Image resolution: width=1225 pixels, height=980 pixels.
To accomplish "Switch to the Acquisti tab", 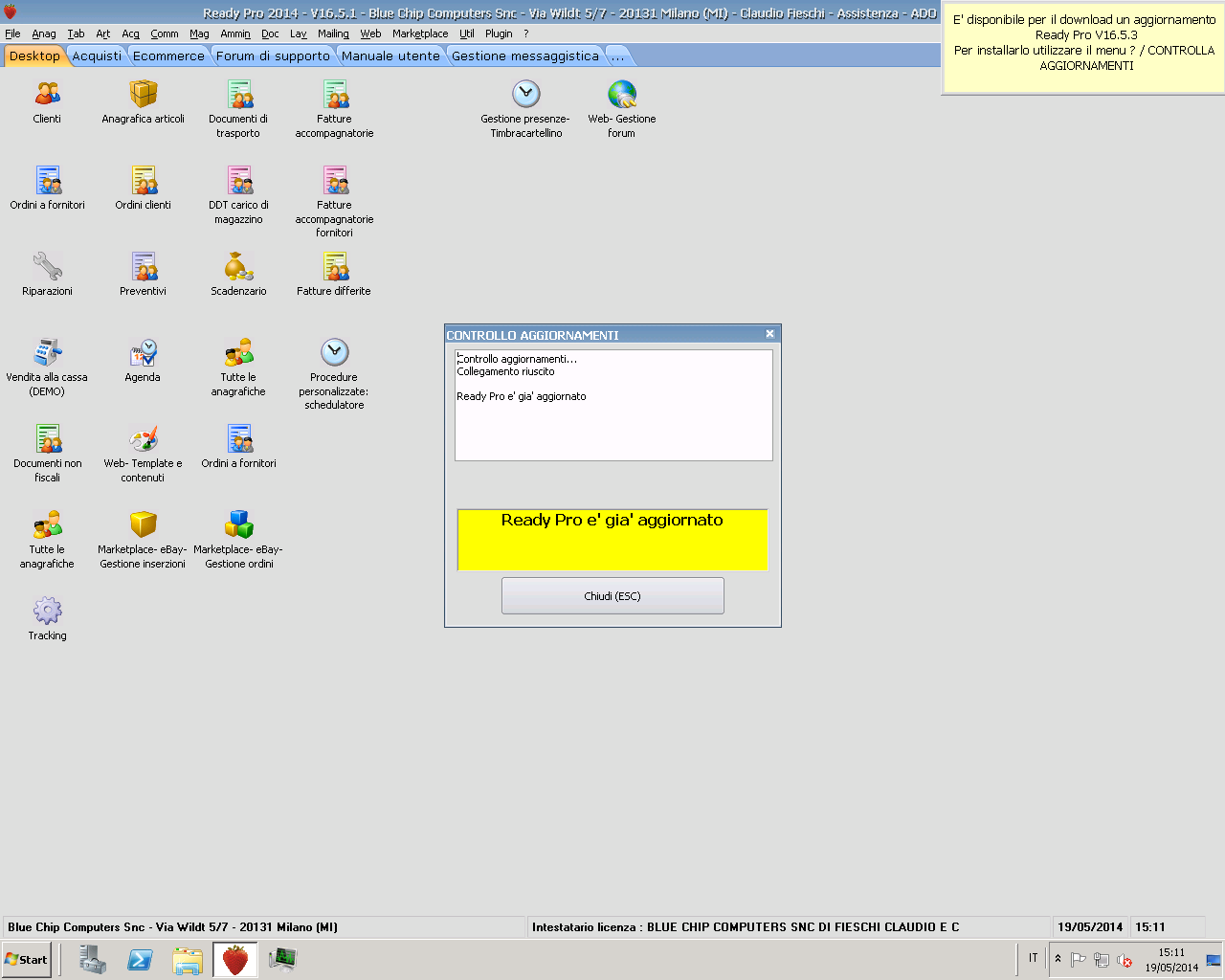I will (98, 56).
